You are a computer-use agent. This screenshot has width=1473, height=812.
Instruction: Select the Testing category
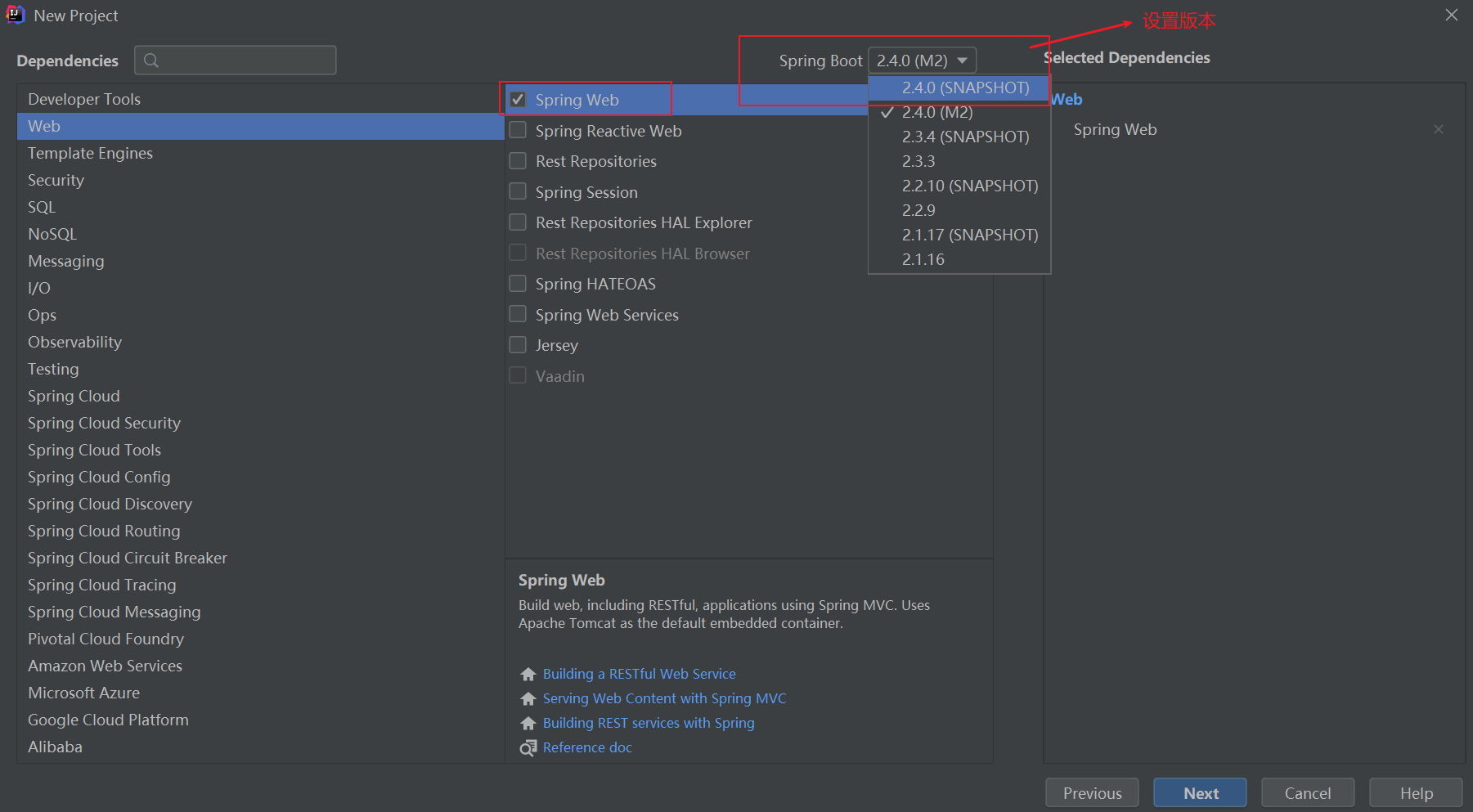point(260,369)
